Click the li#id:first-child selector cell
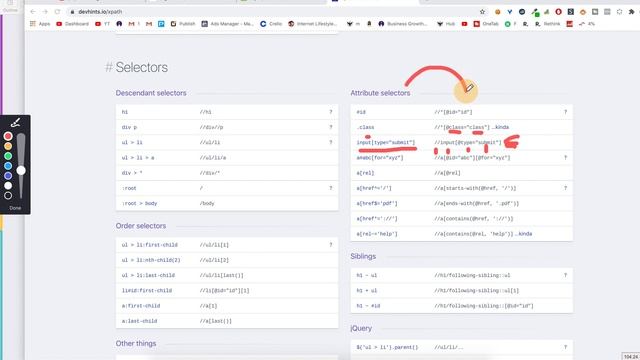This screenshot has width=640, height=360. pyautogui.click(x=147, y=291)
